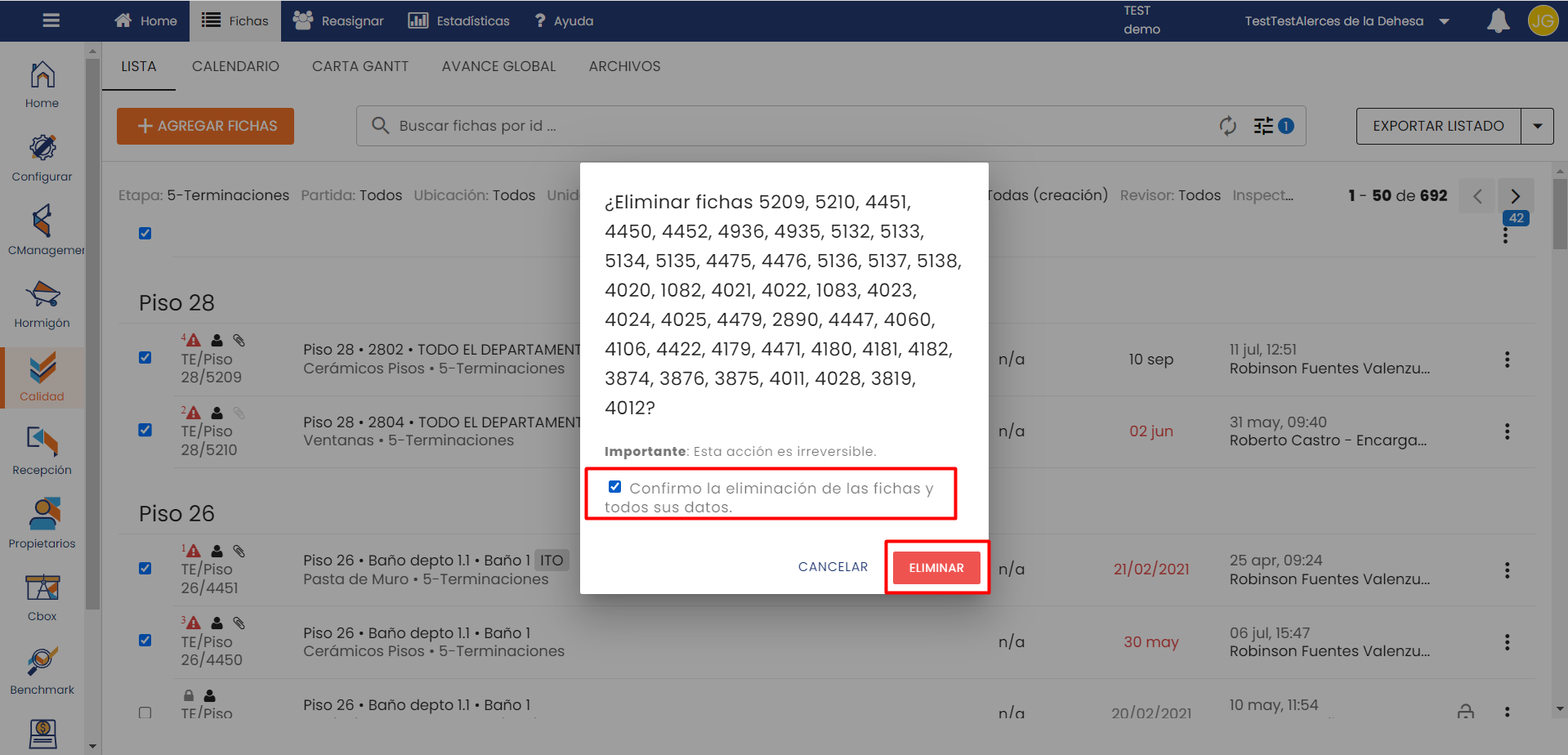Open the filter settings icon
The image size is (1568, 755).
tap(1264, 126)
